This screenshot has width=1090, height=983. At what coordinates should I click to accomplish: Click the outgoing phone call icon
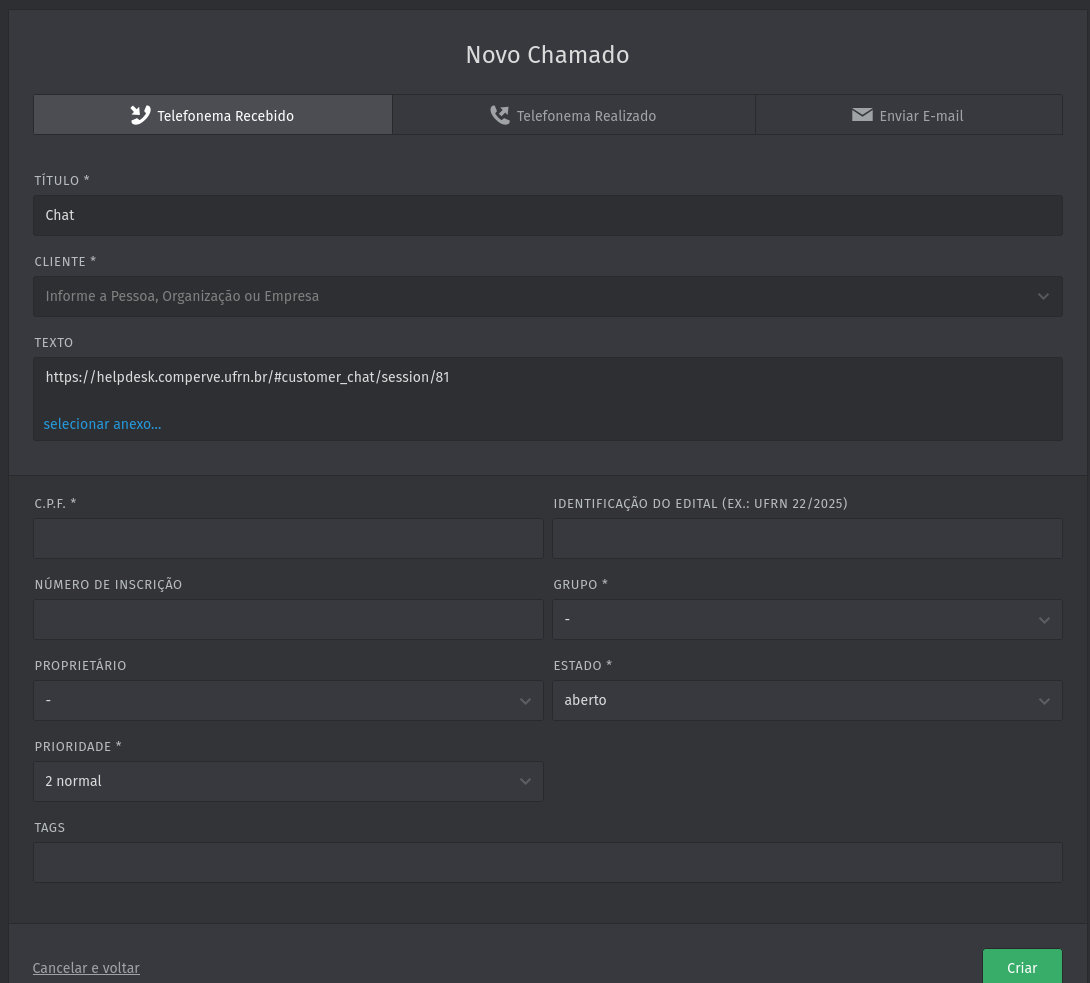500,115
